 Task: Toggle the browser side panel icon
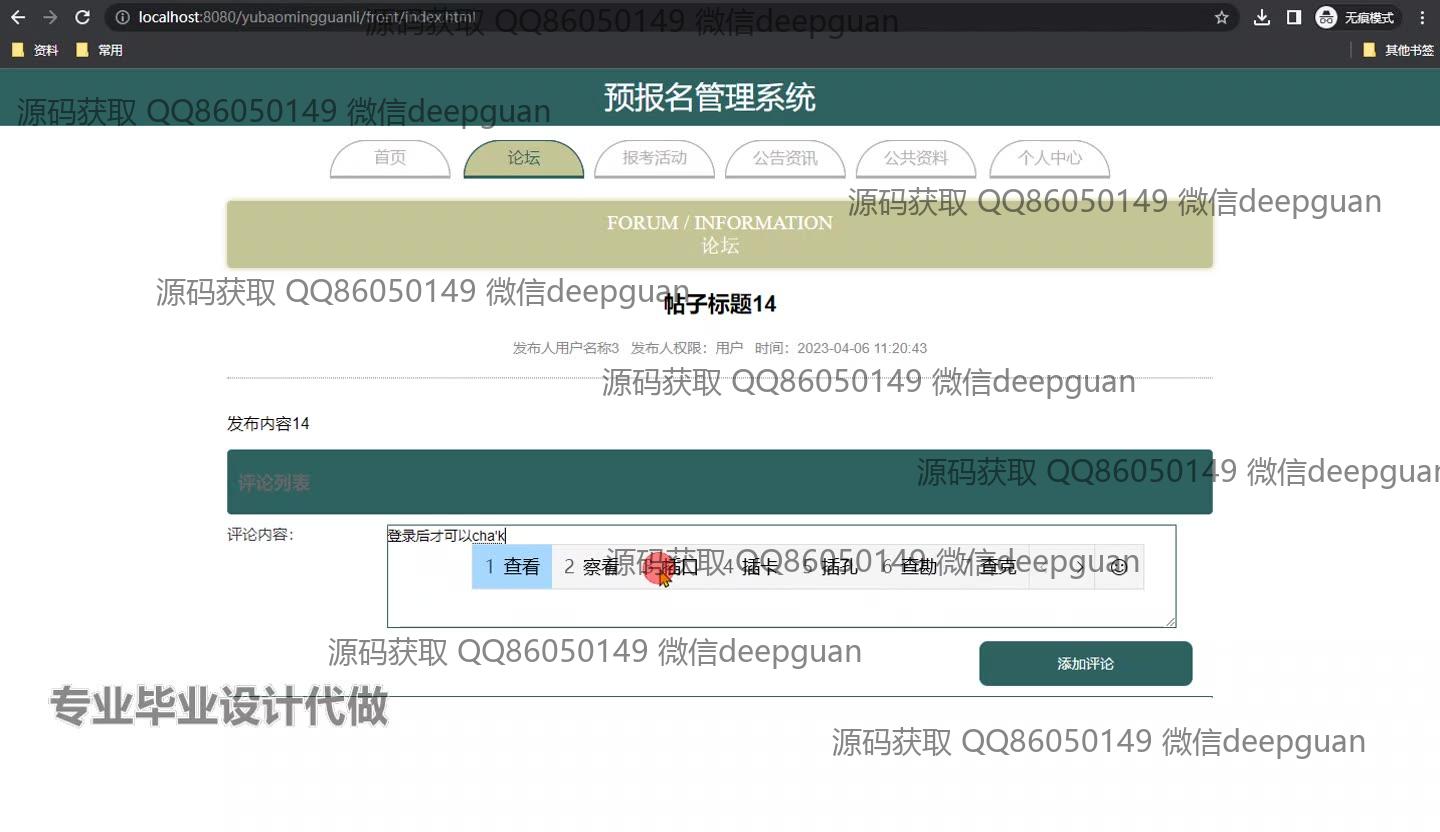(1294, 17)
